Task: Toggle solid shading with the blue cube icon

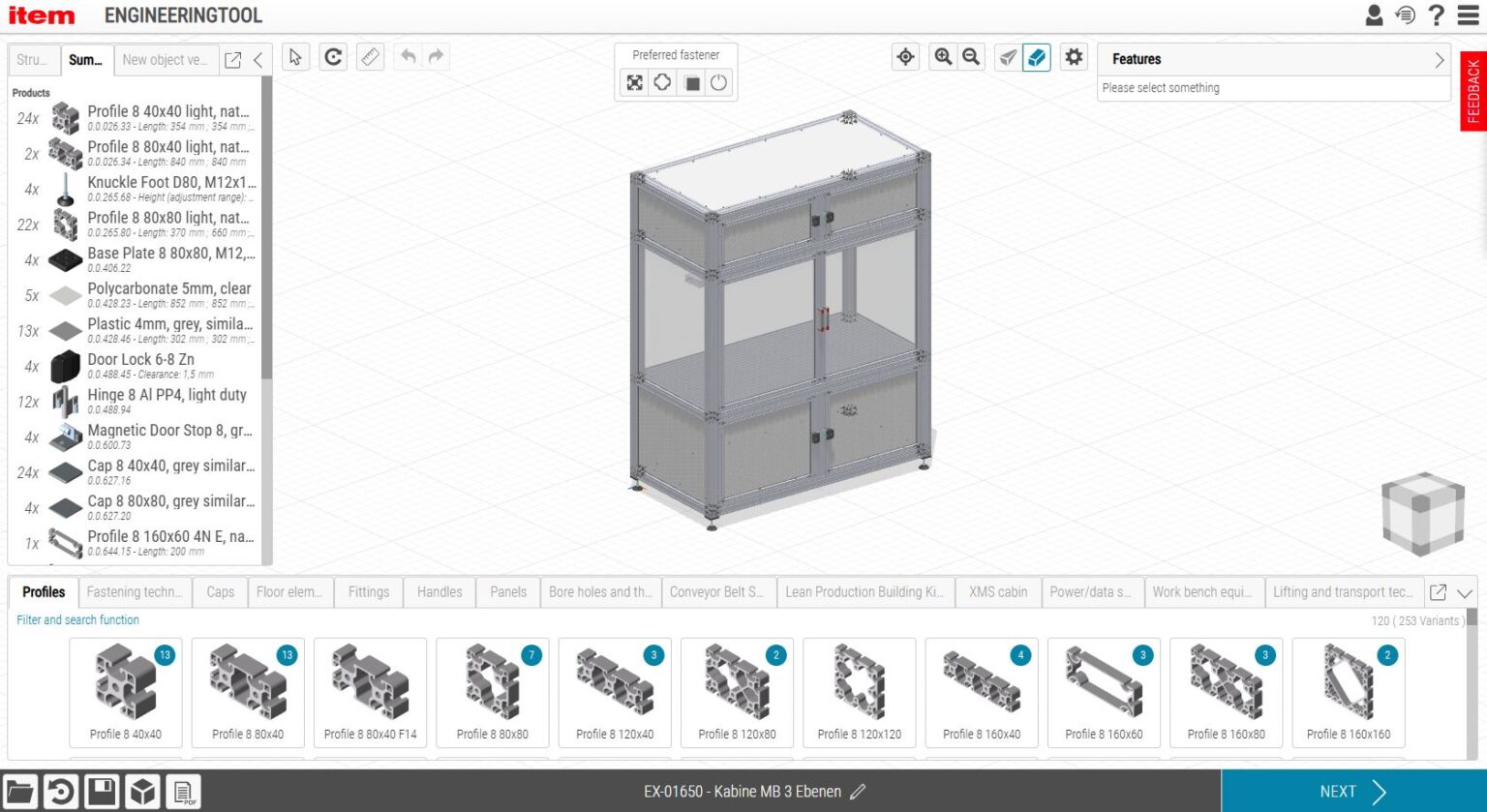Action: 1036,57
